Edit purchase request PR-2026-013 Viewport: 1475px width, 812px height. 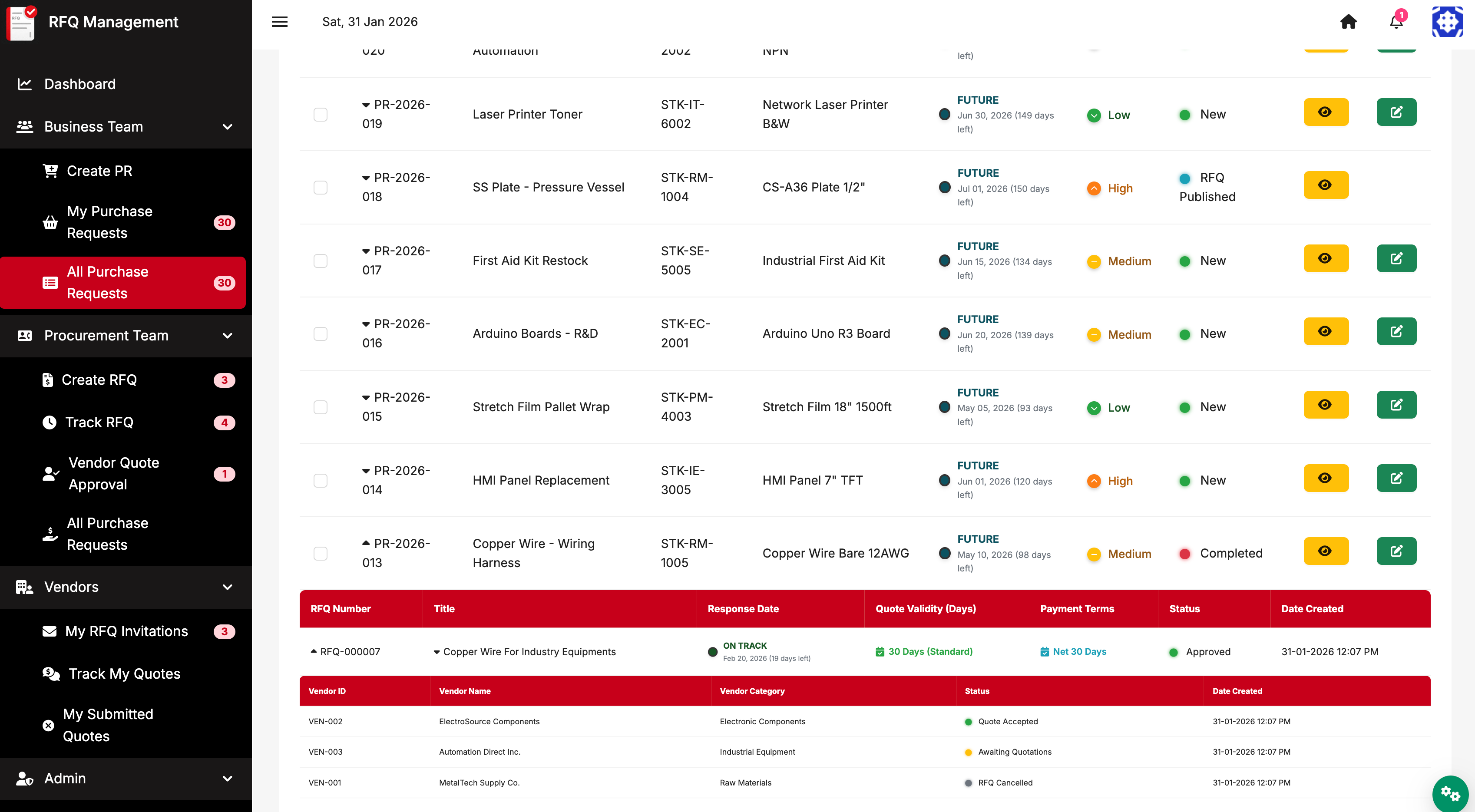(1396, 551)
